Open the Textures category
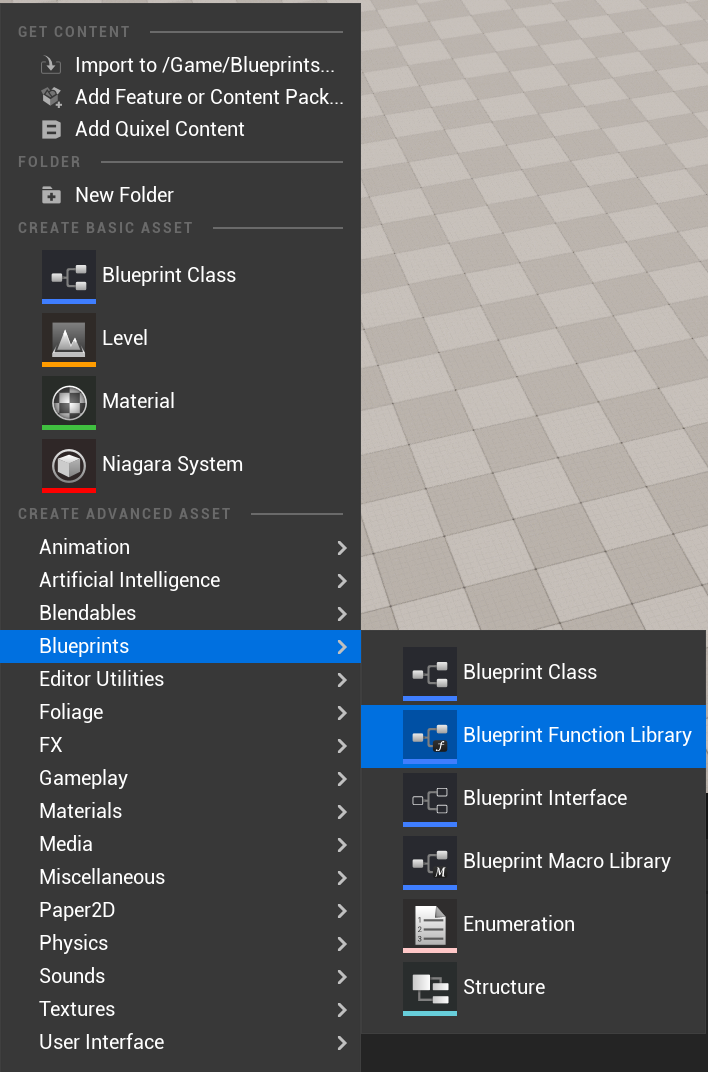The height and width of the screenshot is (1072, 708). pos(180,1009)
